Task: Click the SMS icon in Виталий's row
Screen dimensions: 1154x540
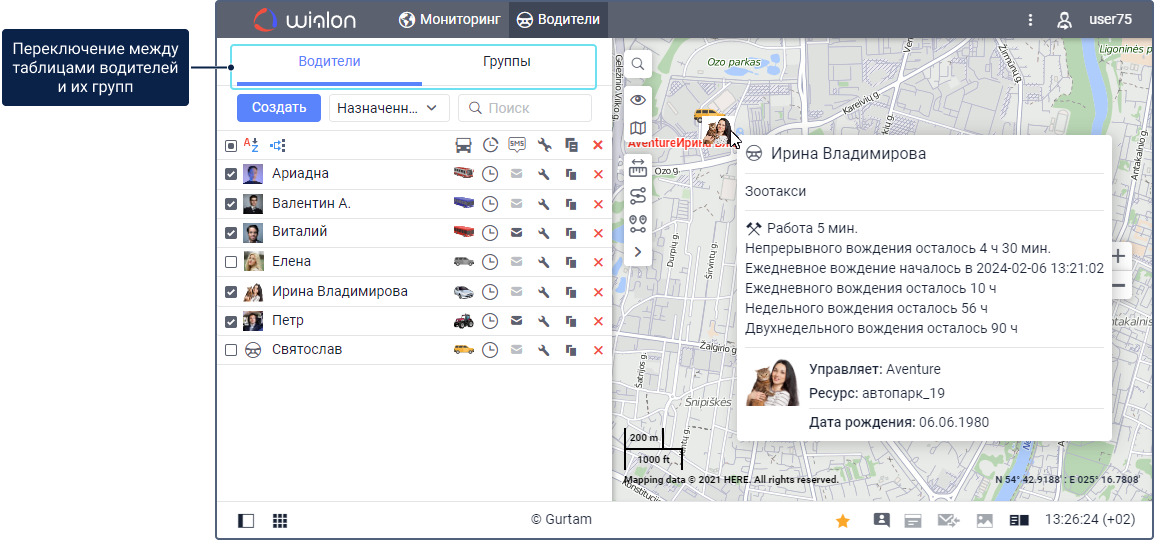Action: point(517,233)
